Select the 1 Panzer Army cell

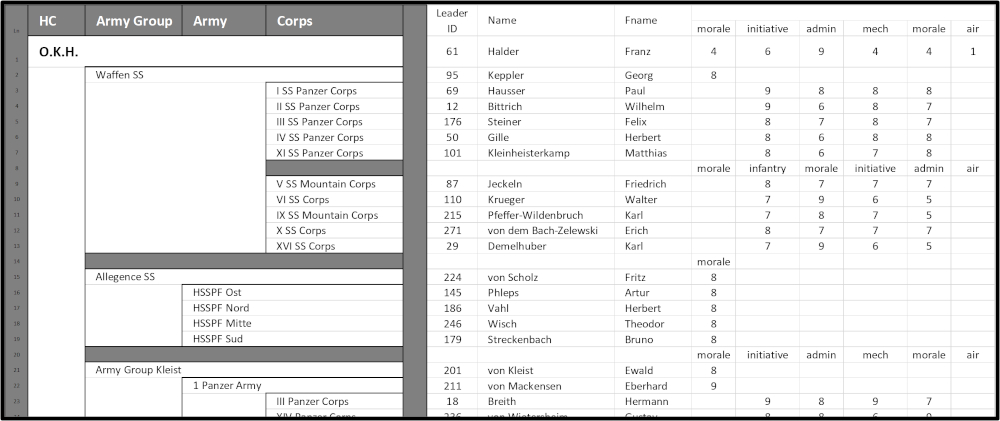pos(226,386)
